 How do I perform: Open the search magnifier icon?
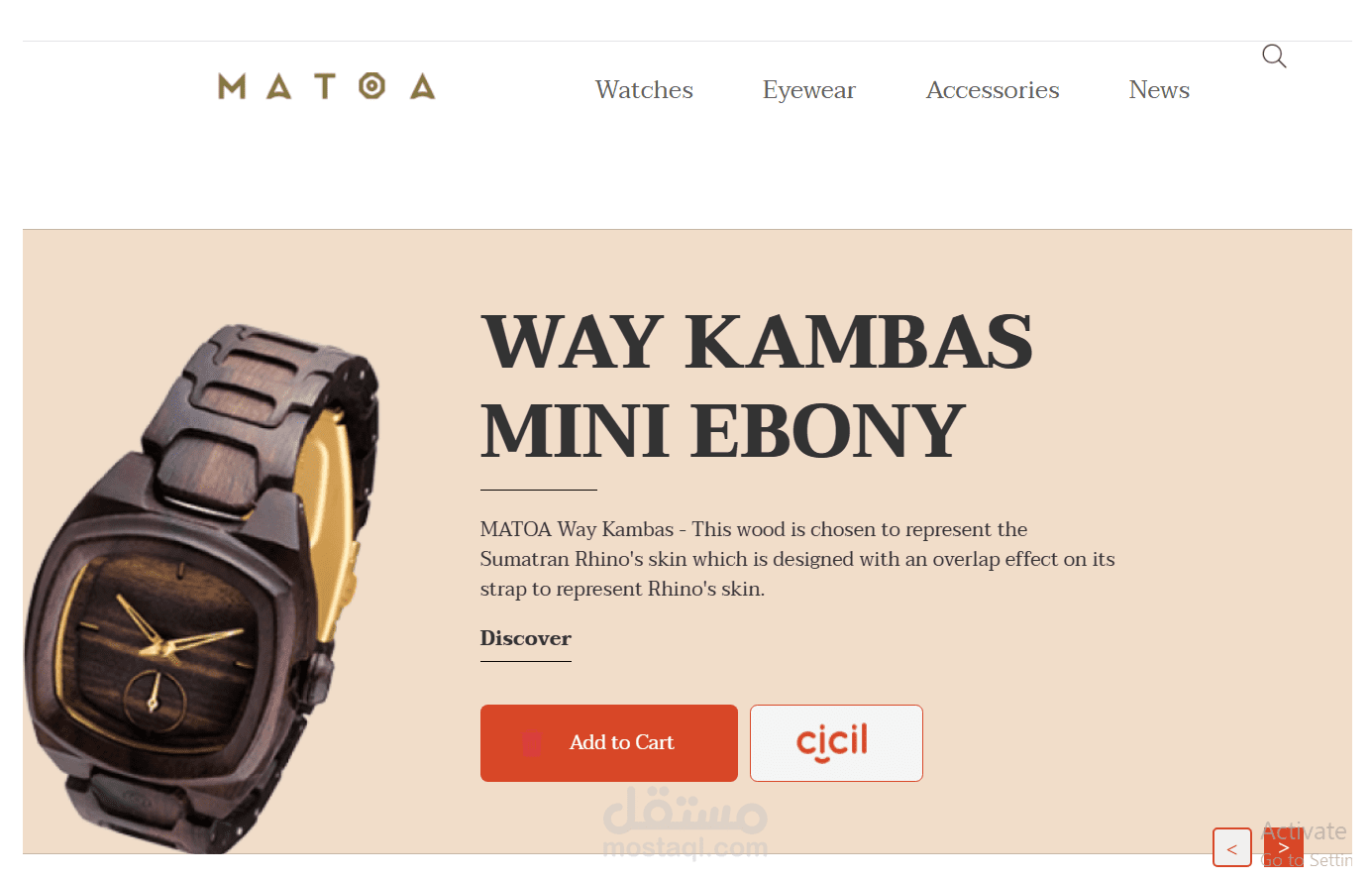[x=1274, y=56]
